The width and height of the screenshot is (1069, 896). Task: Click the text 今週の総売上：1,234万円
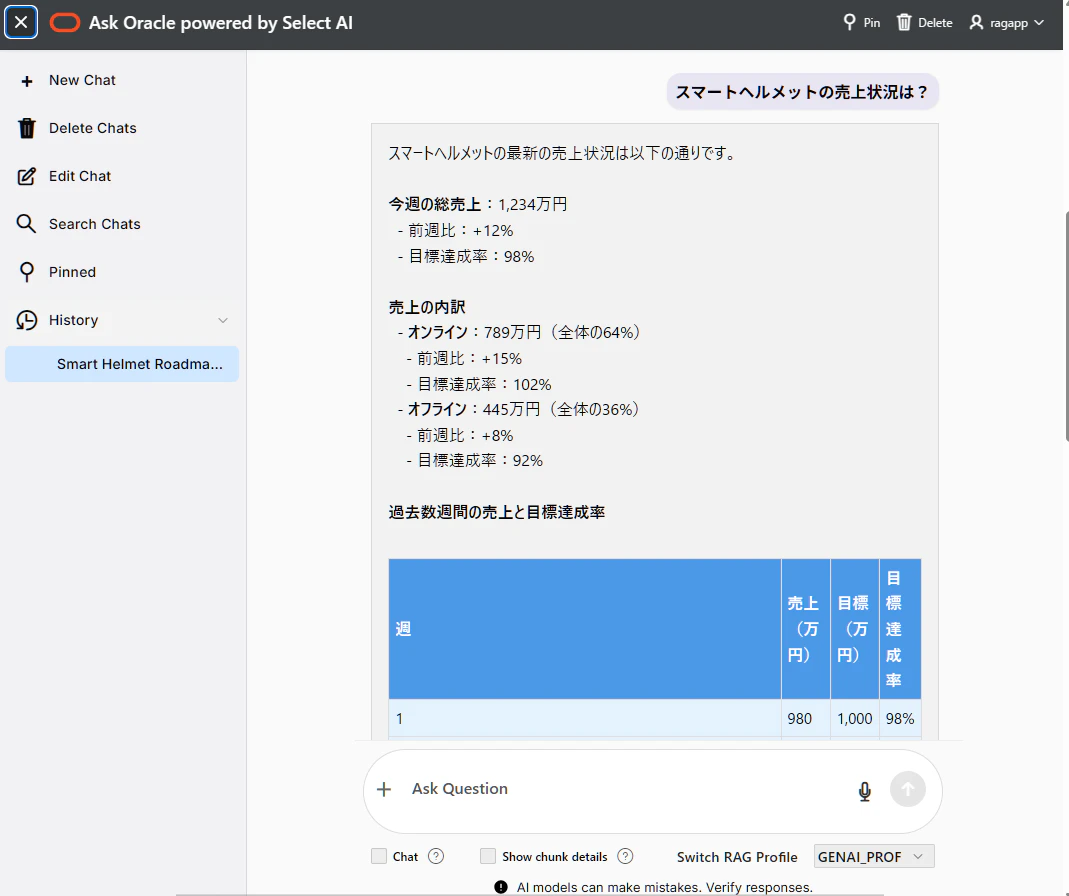click(x=478, y=205)
